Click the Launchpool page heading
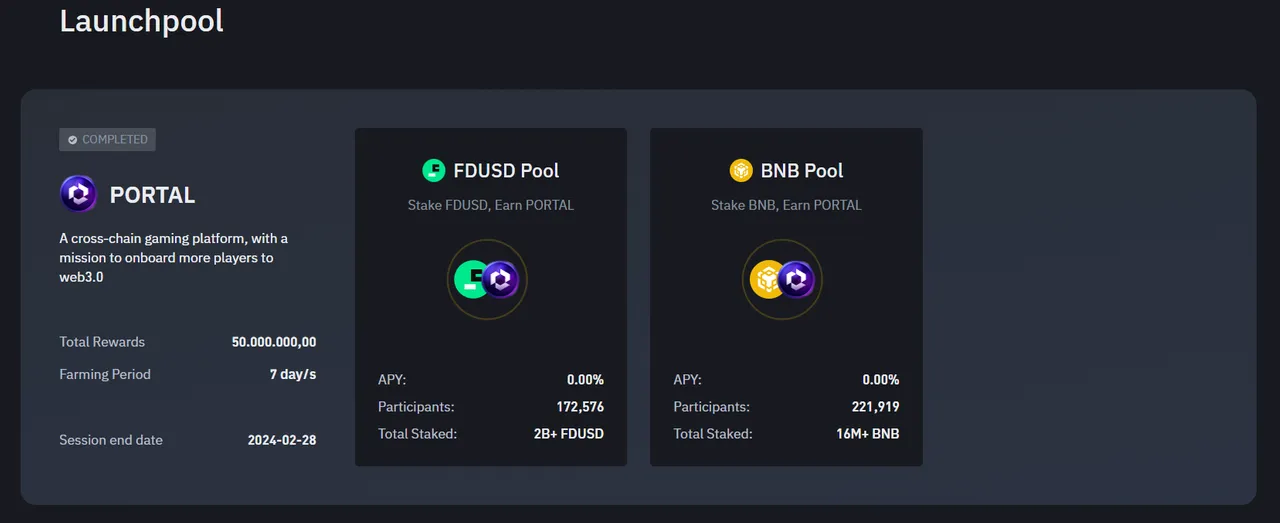1280x523 pixels. [141, 20]
